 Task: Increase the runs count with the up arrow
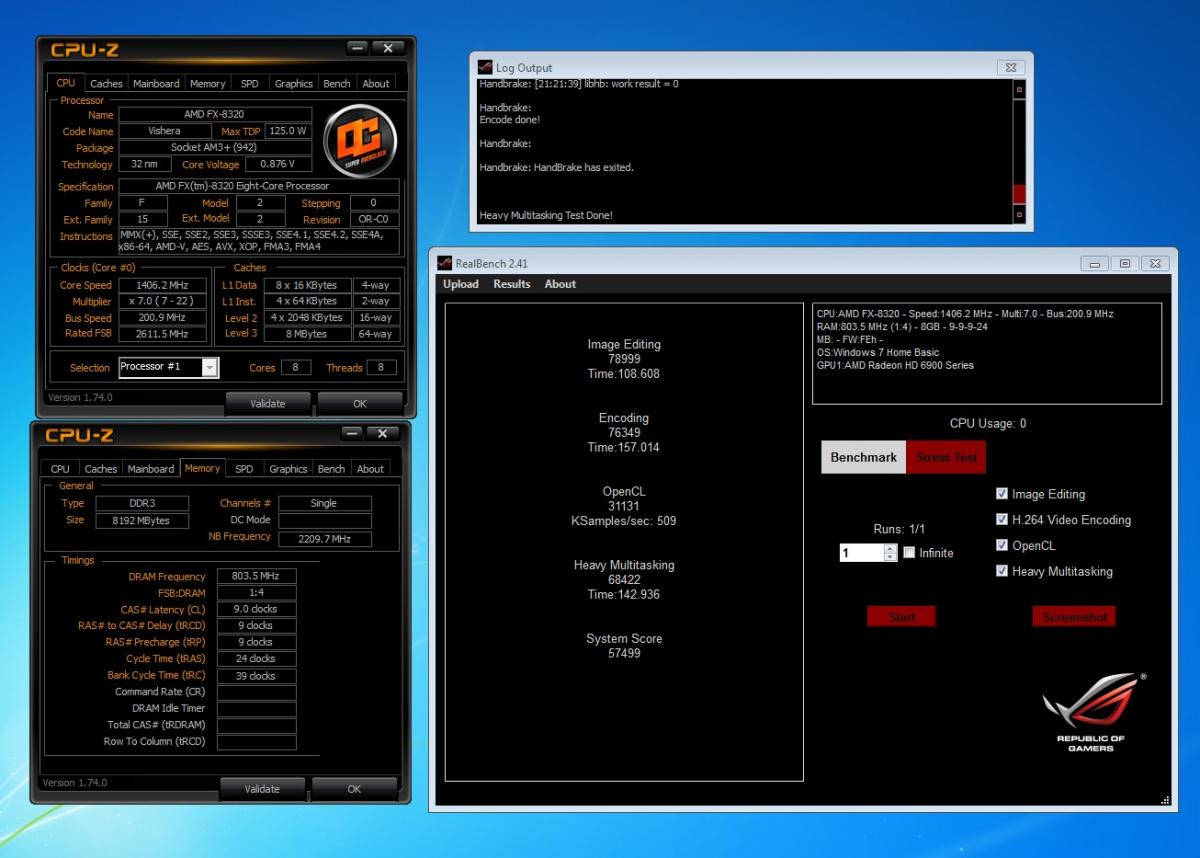(x=891, y=548)
